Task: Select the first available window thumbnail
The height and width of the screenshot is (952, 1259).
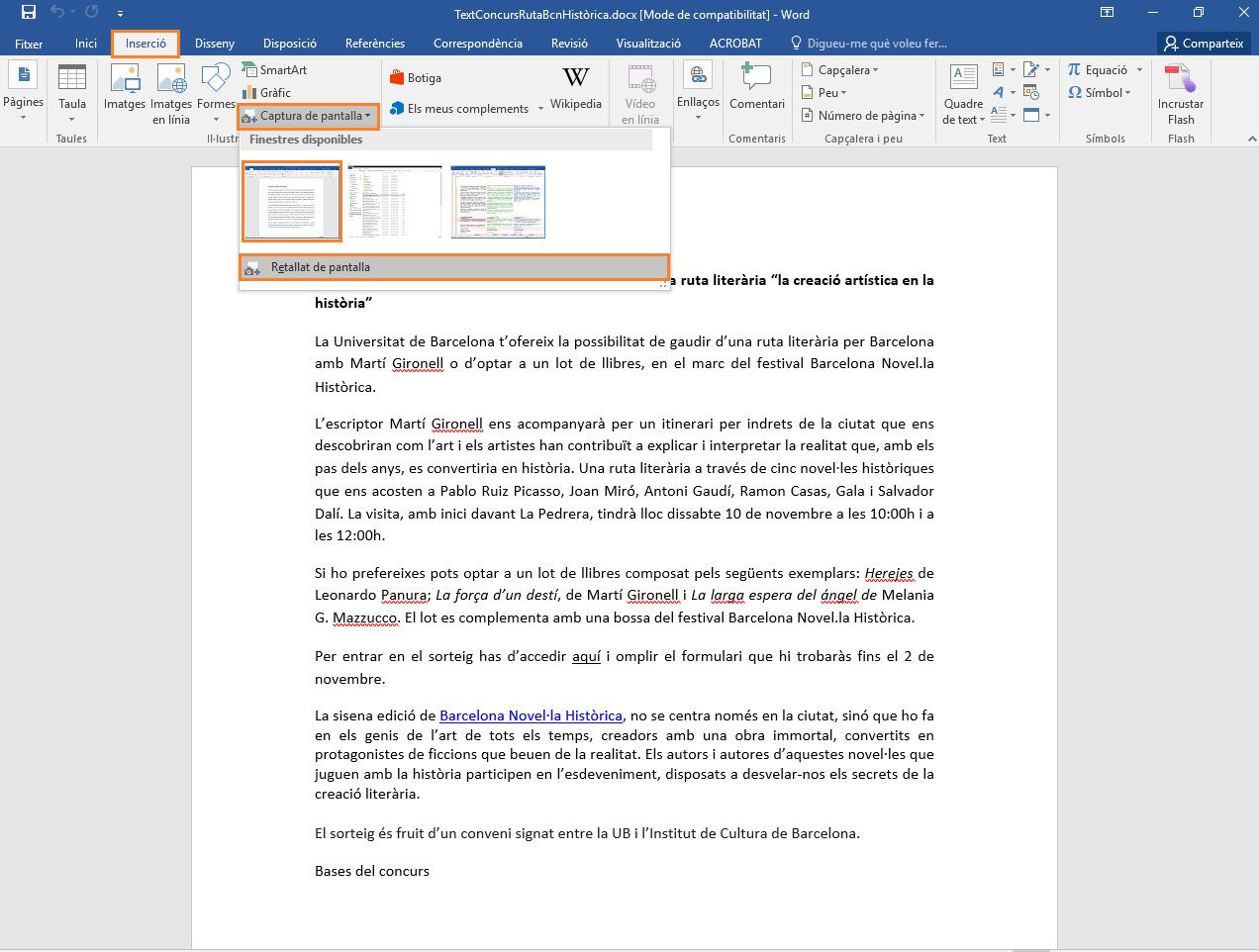Action: click(292, 202)
